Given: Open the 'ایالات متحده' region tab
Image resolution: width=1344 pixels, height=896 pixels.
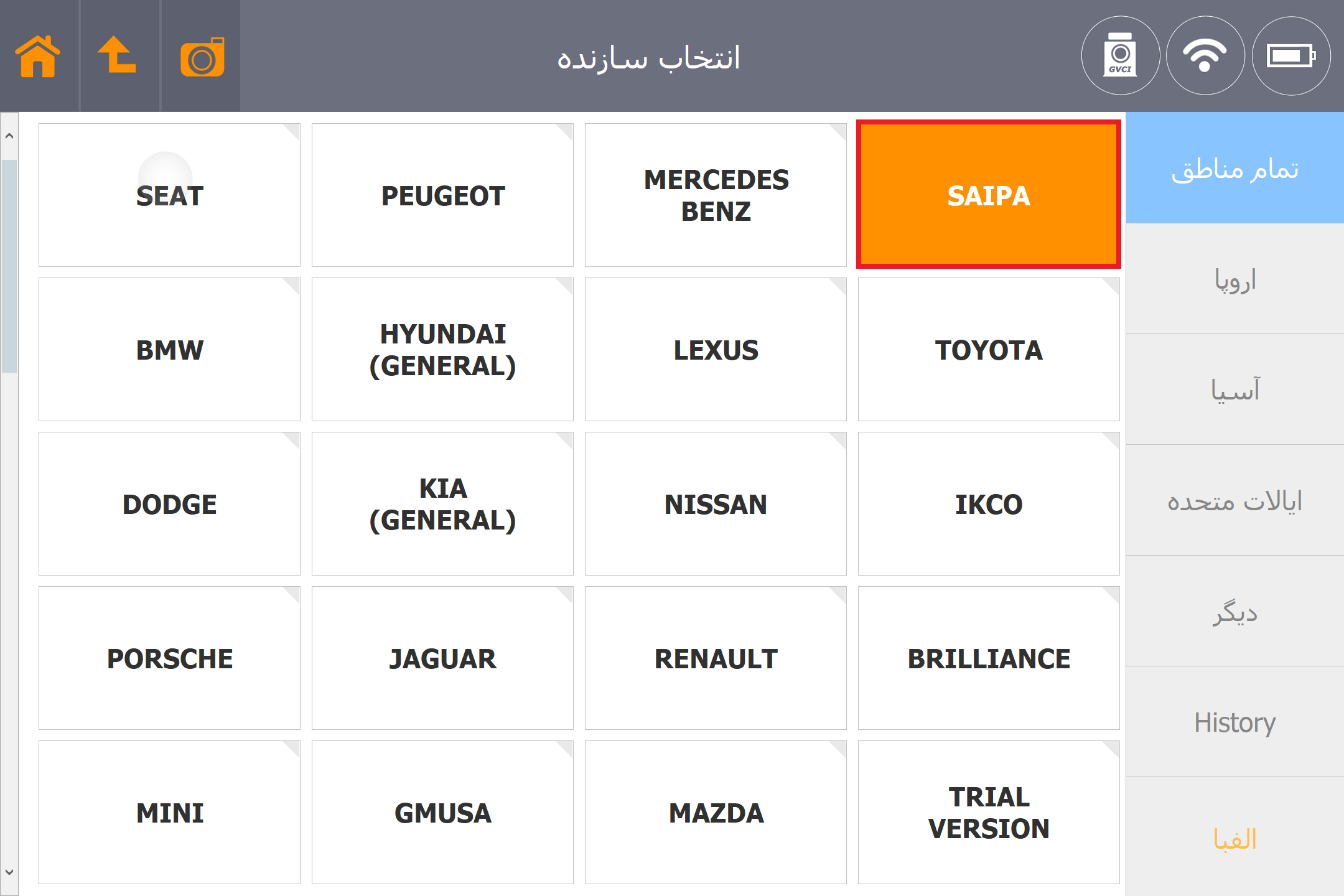Looking at the screenshot, I should 1235,501.
